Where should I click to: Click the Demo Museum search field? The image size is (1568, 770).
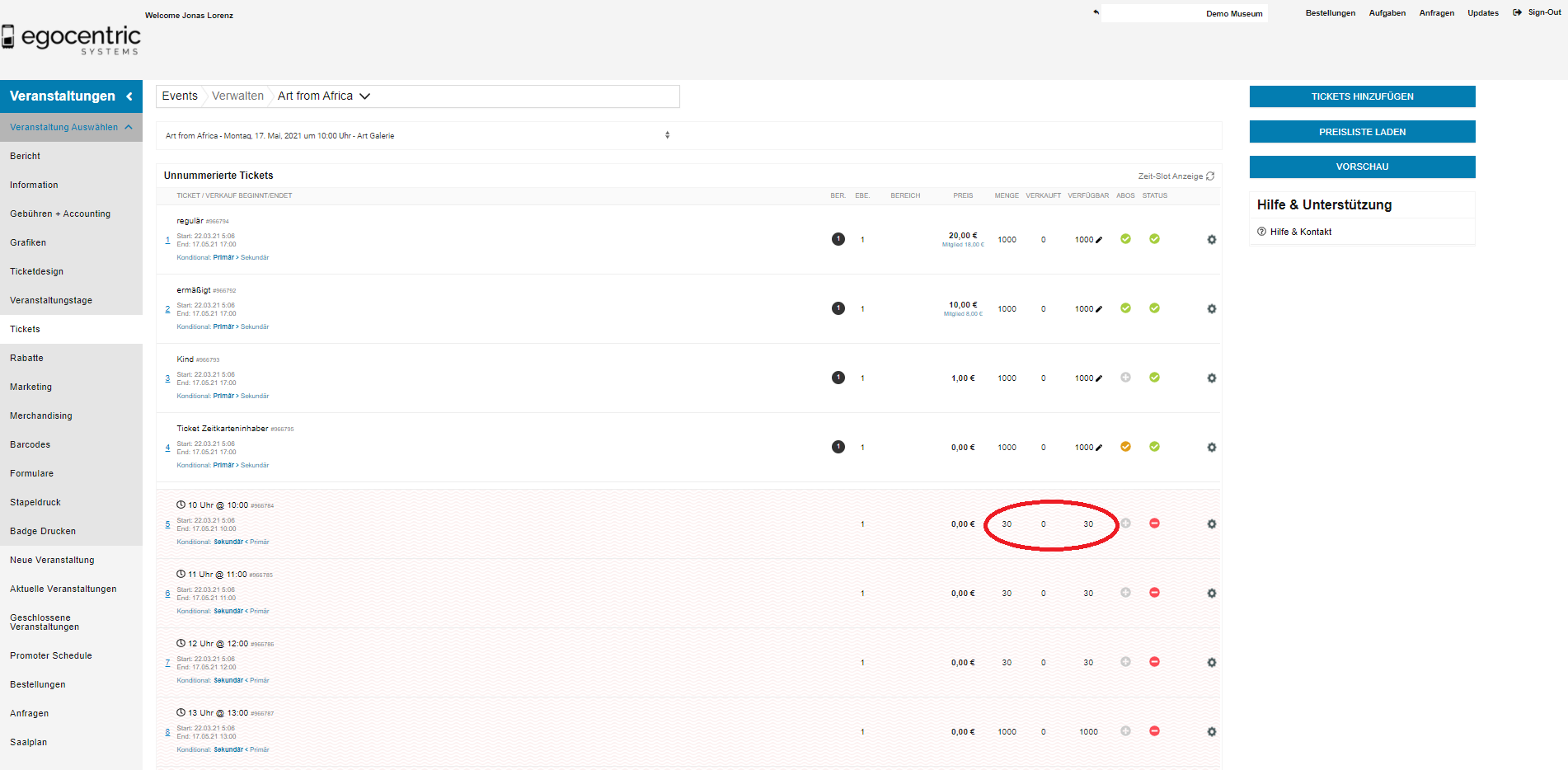pyautogui.click(x=1184, y=13)
